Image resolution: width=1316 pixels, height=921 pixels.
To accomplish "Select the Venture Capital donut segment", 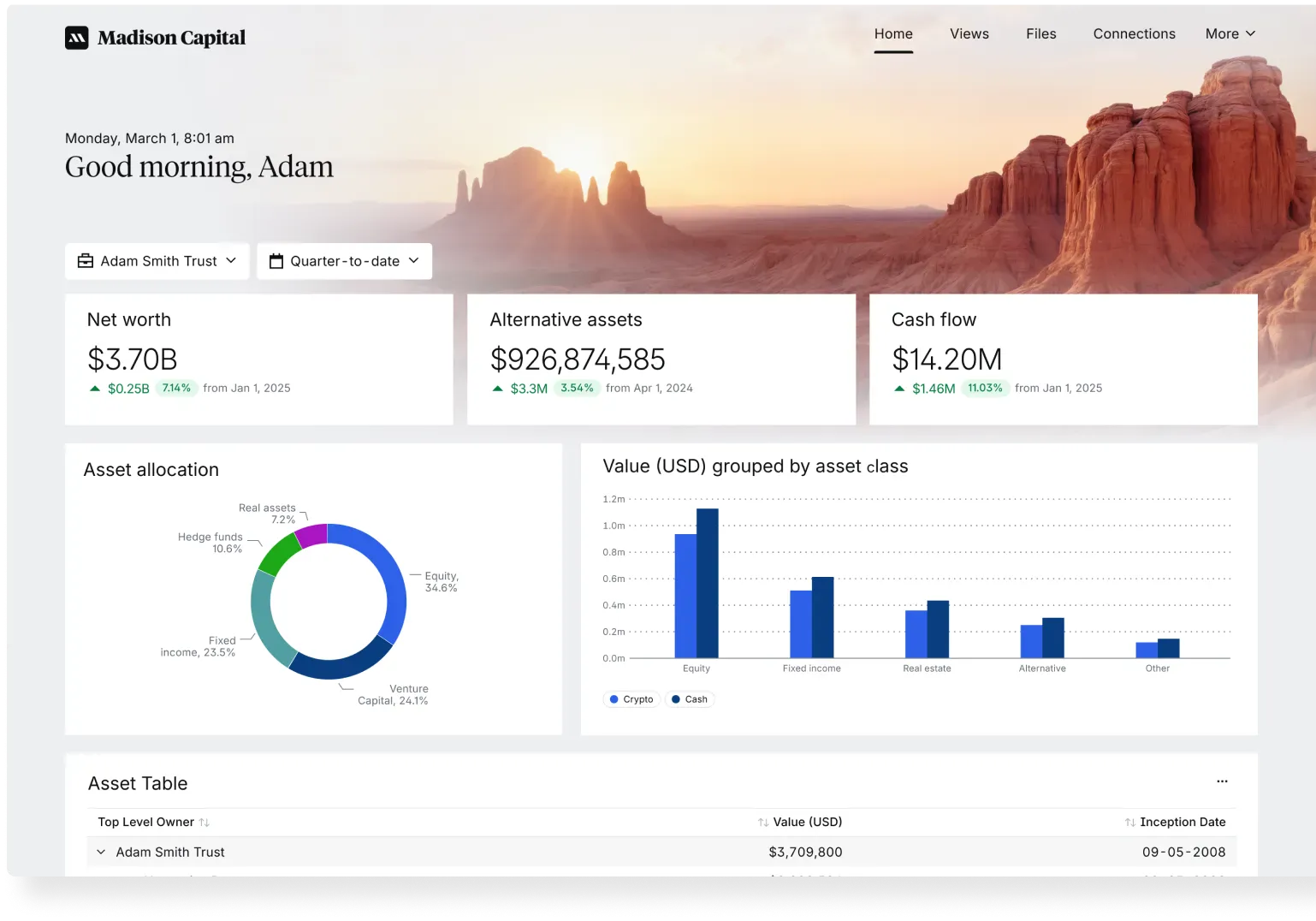I will pyautogui.click(x=340, y=666).
